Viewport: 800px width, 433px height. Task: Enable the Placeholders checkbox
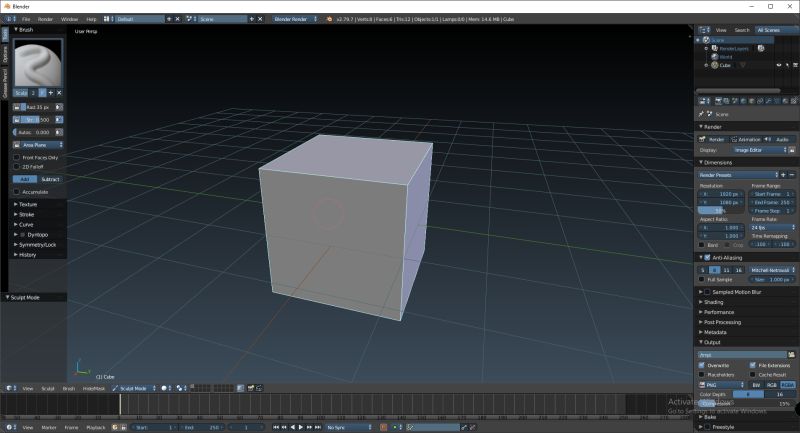(702, 375)
